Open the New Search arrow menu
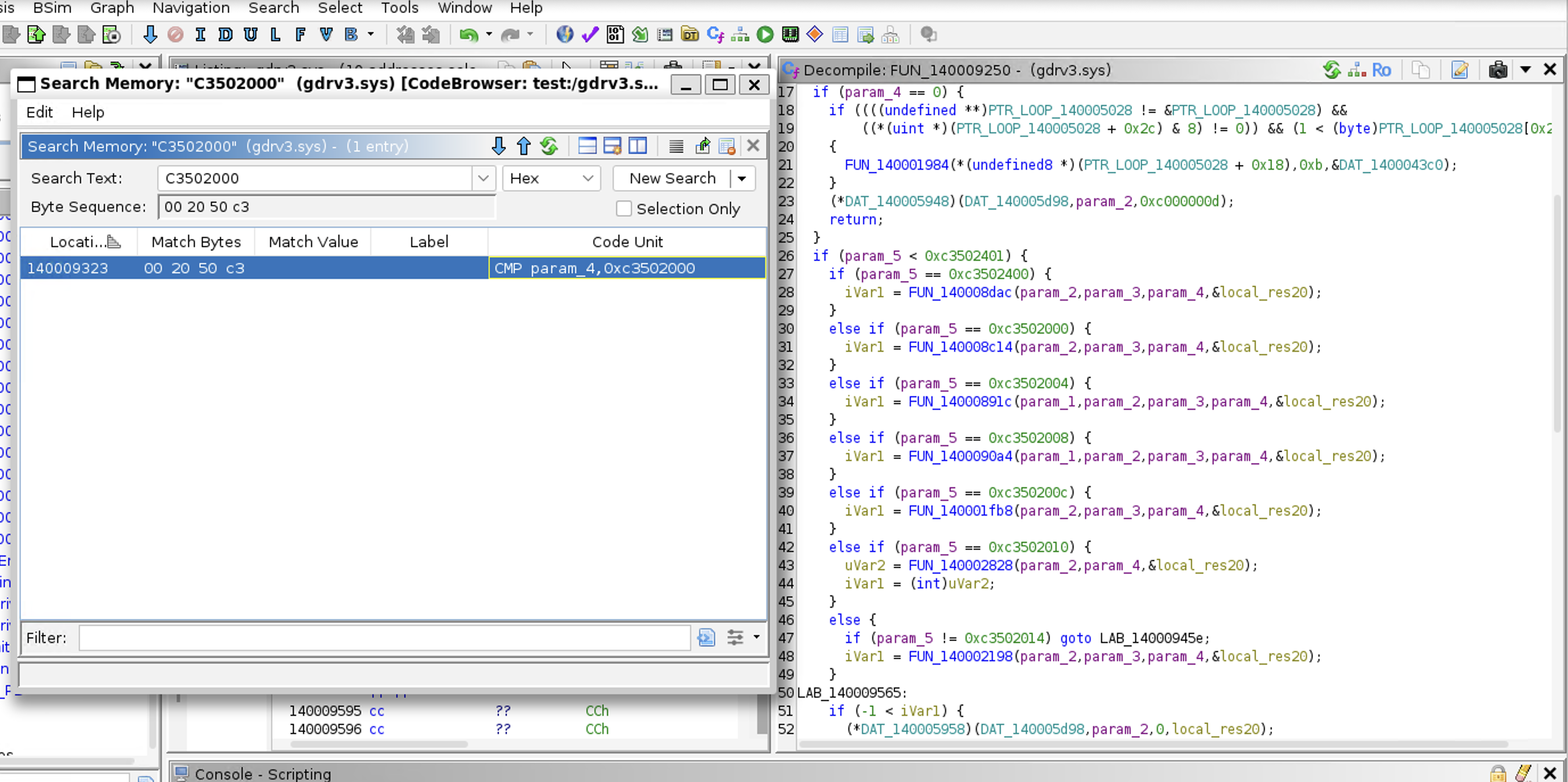The image size is (1568, 782). coord(742,178)
